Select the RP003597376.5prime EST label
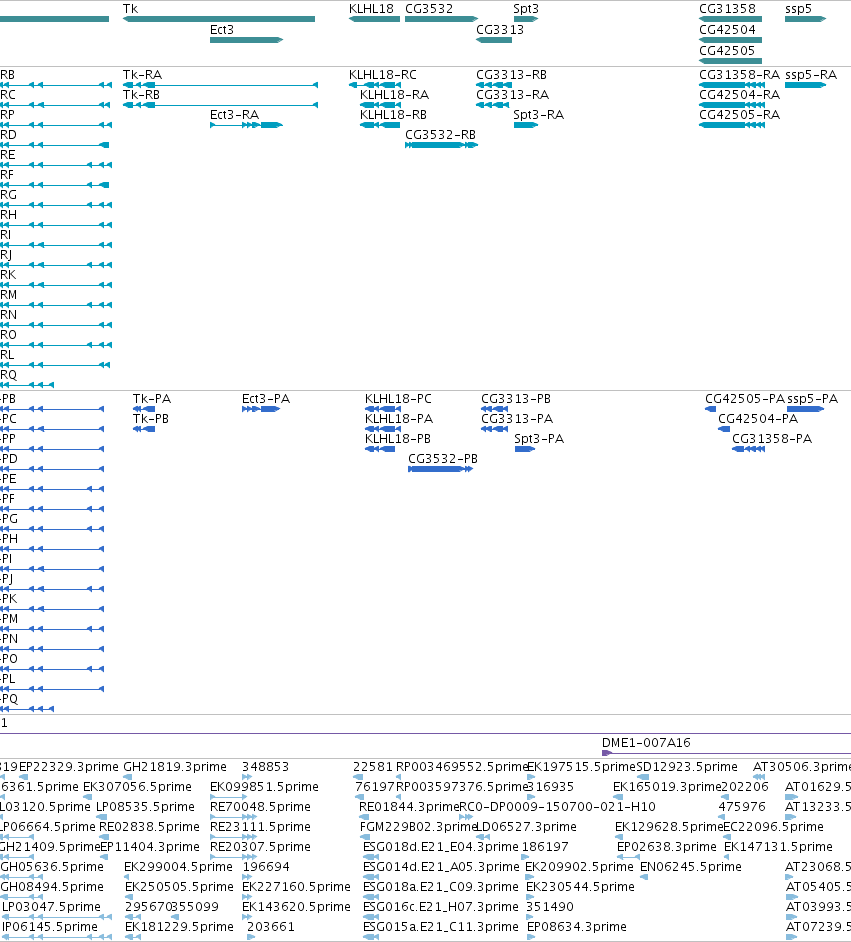Viewport: 851px width, 942px height. (461, 787)
